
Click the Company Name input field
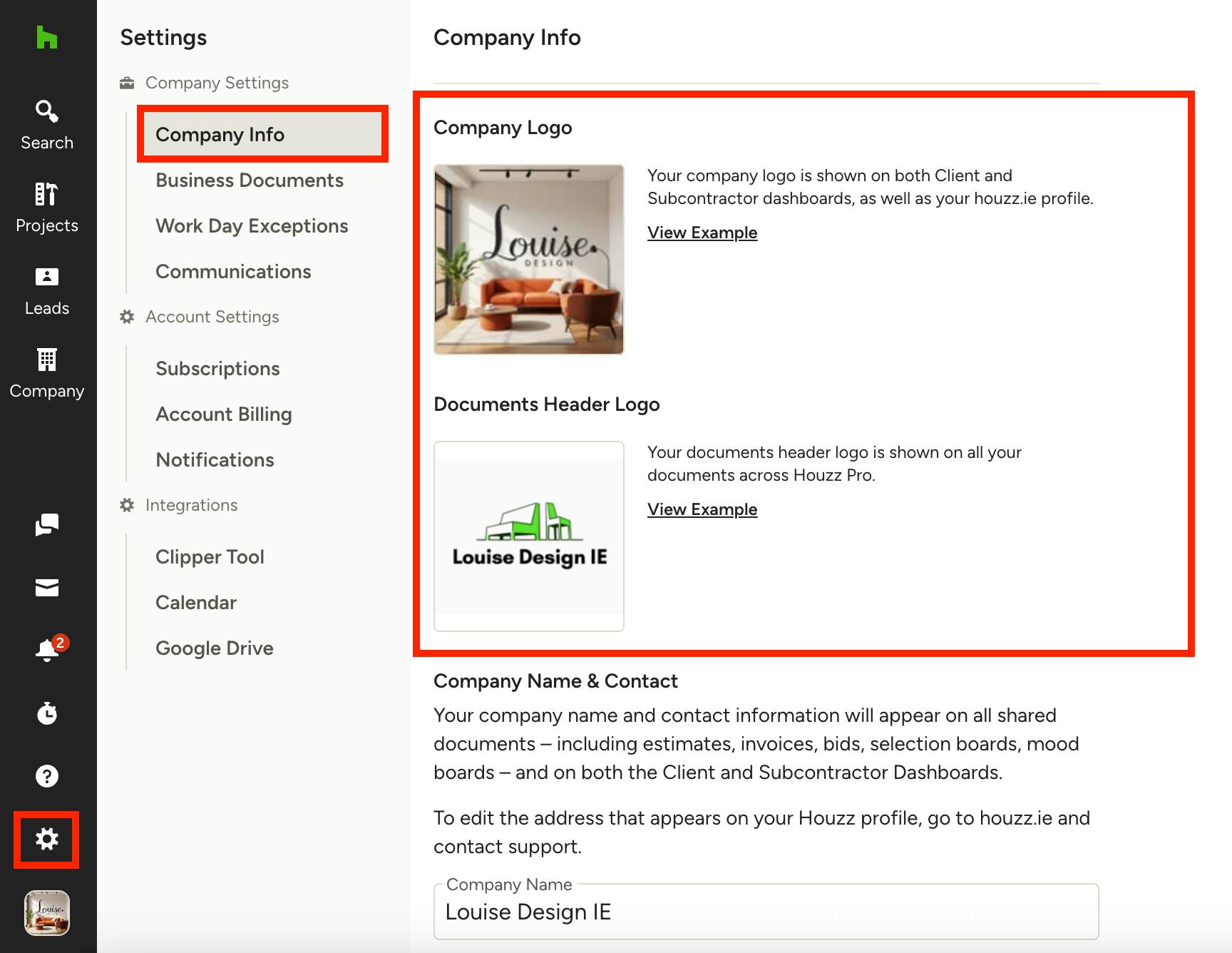(x=766, y=912)
